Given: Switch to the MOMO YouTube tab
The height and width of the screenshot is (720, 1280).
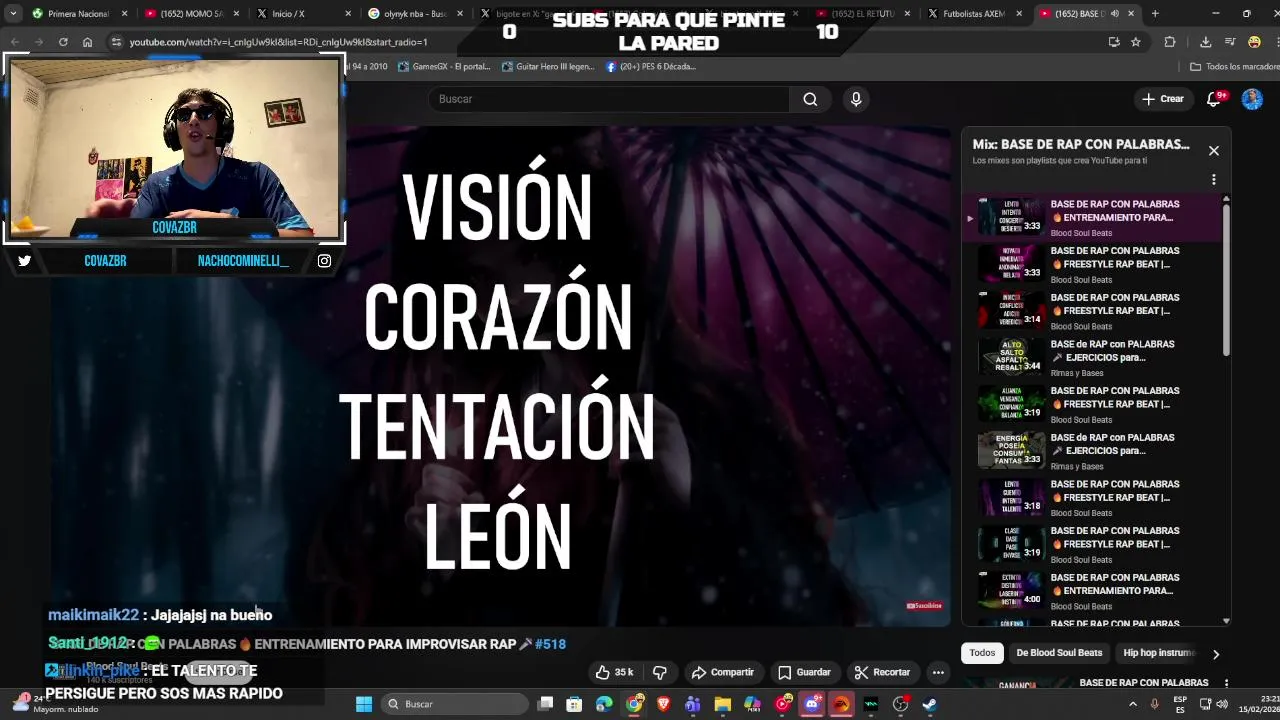Looking at the screenshot, I should point(191,14).
